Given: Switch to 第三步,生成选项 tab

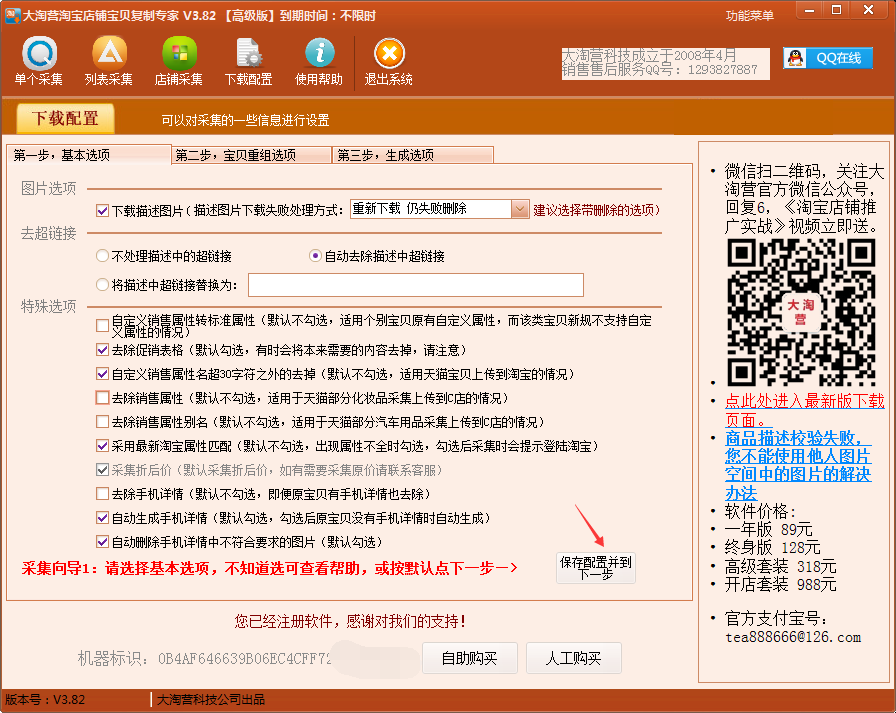Looking at the screenshot, I should [413, 155].
